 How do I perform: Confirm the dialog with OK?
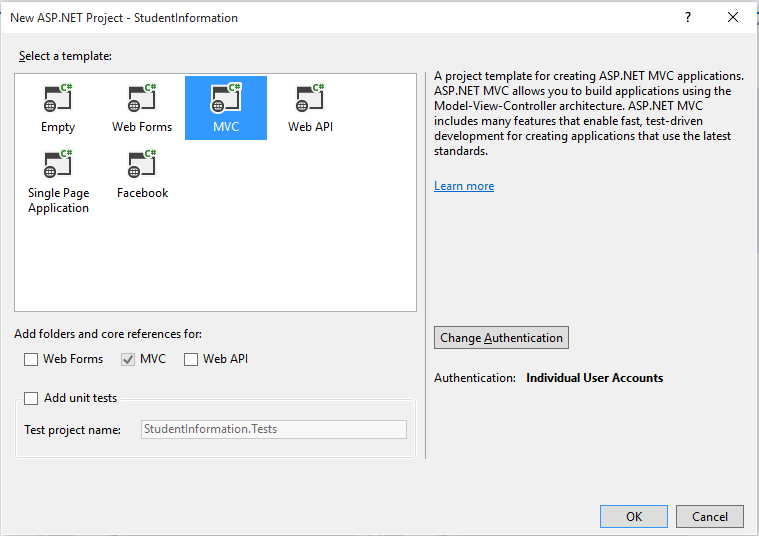click(x=634, y=517)
